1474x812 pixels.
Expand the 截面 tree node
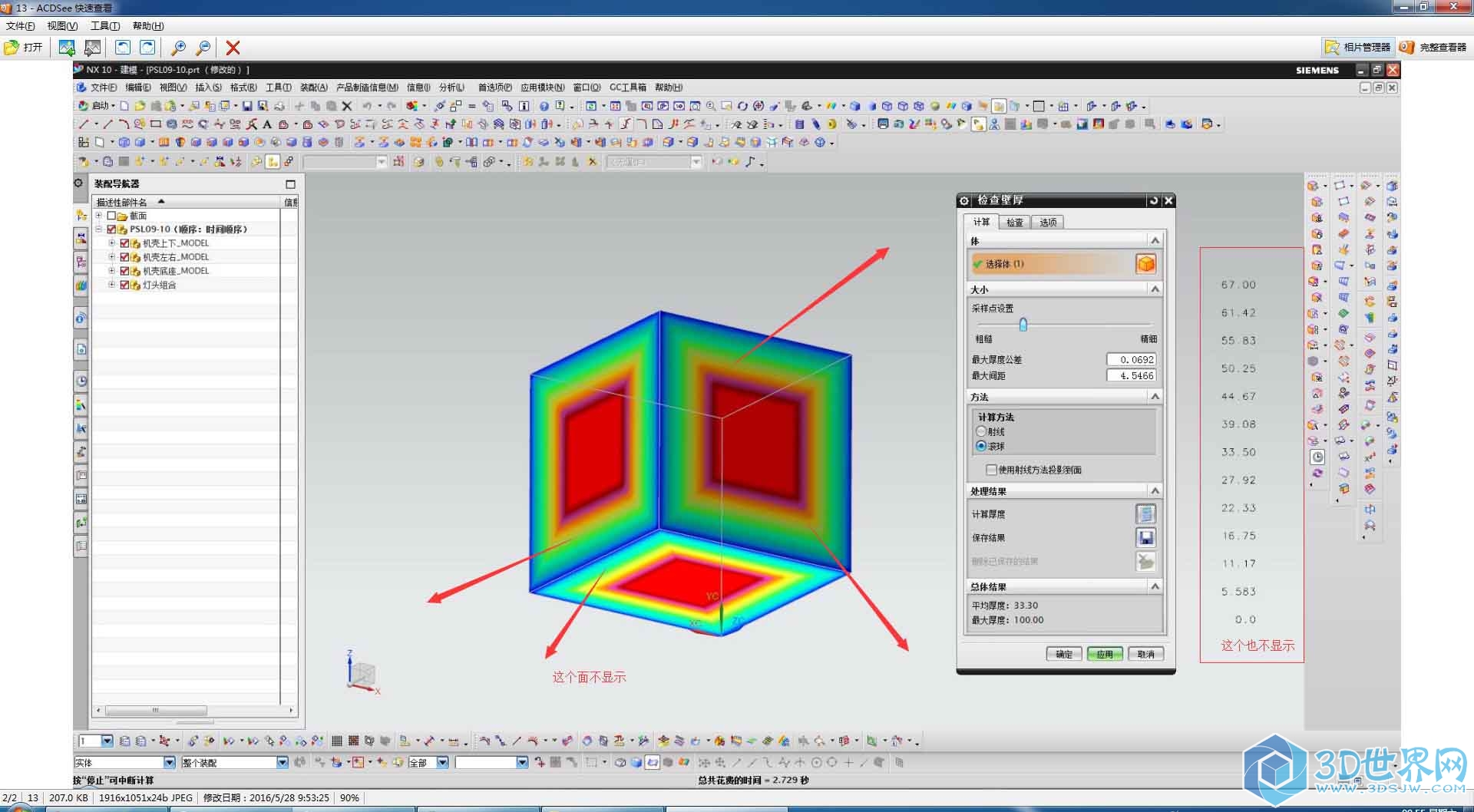coord(98,216)
